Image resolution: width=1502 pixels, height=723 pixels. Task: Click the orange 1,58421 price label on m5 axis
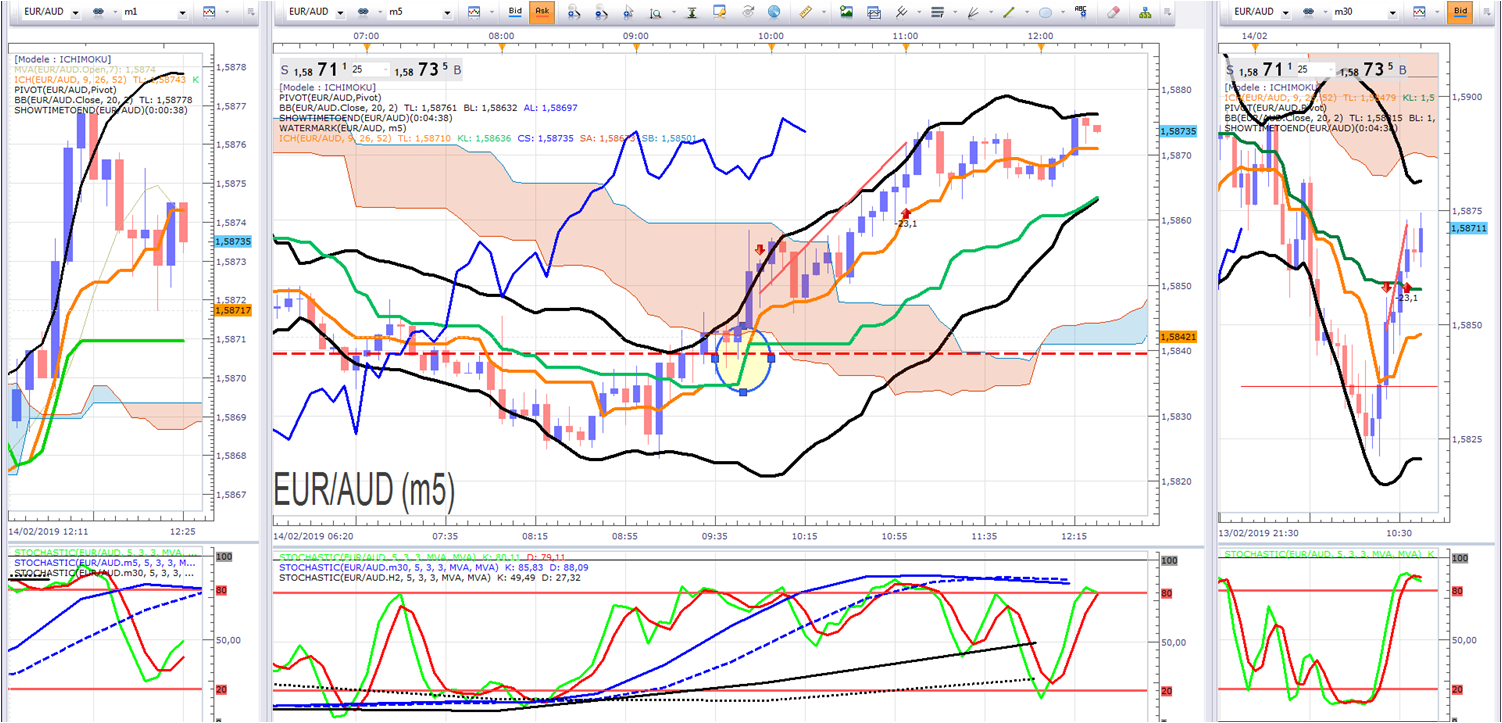[1178, 337]
